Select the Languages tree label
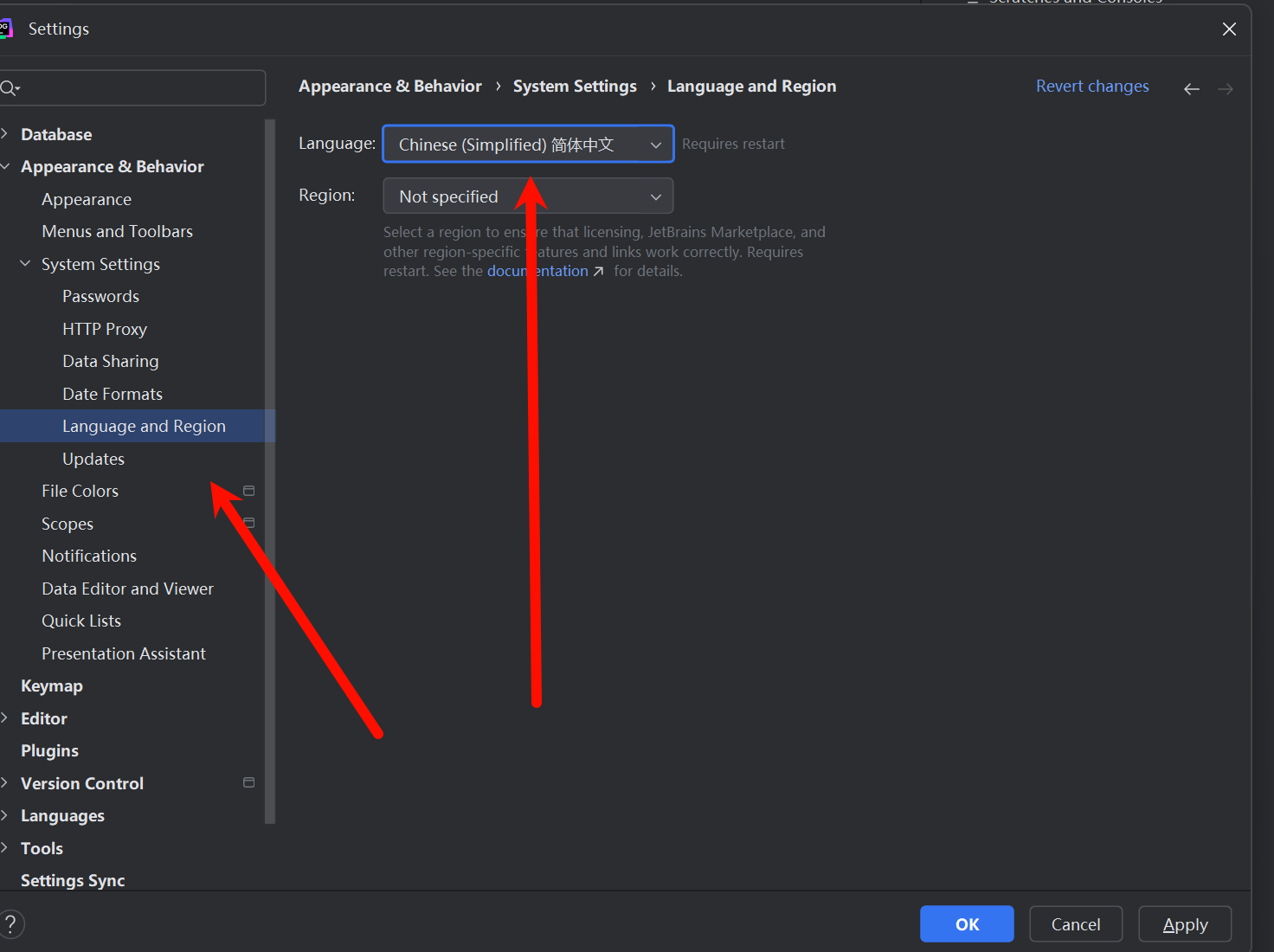The width and height of the screenshot is (1274, 952). tap(62, 815)
